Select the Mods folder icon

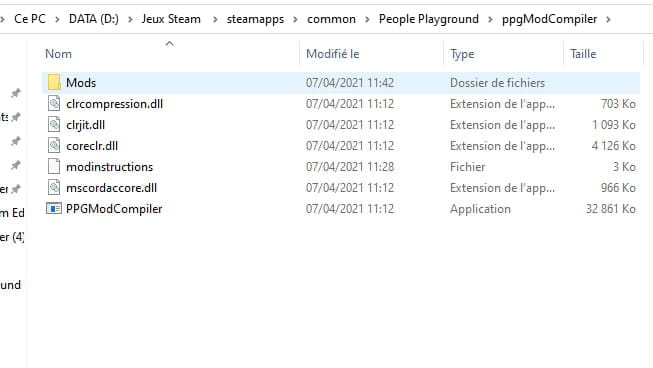[x=54, y=82]
